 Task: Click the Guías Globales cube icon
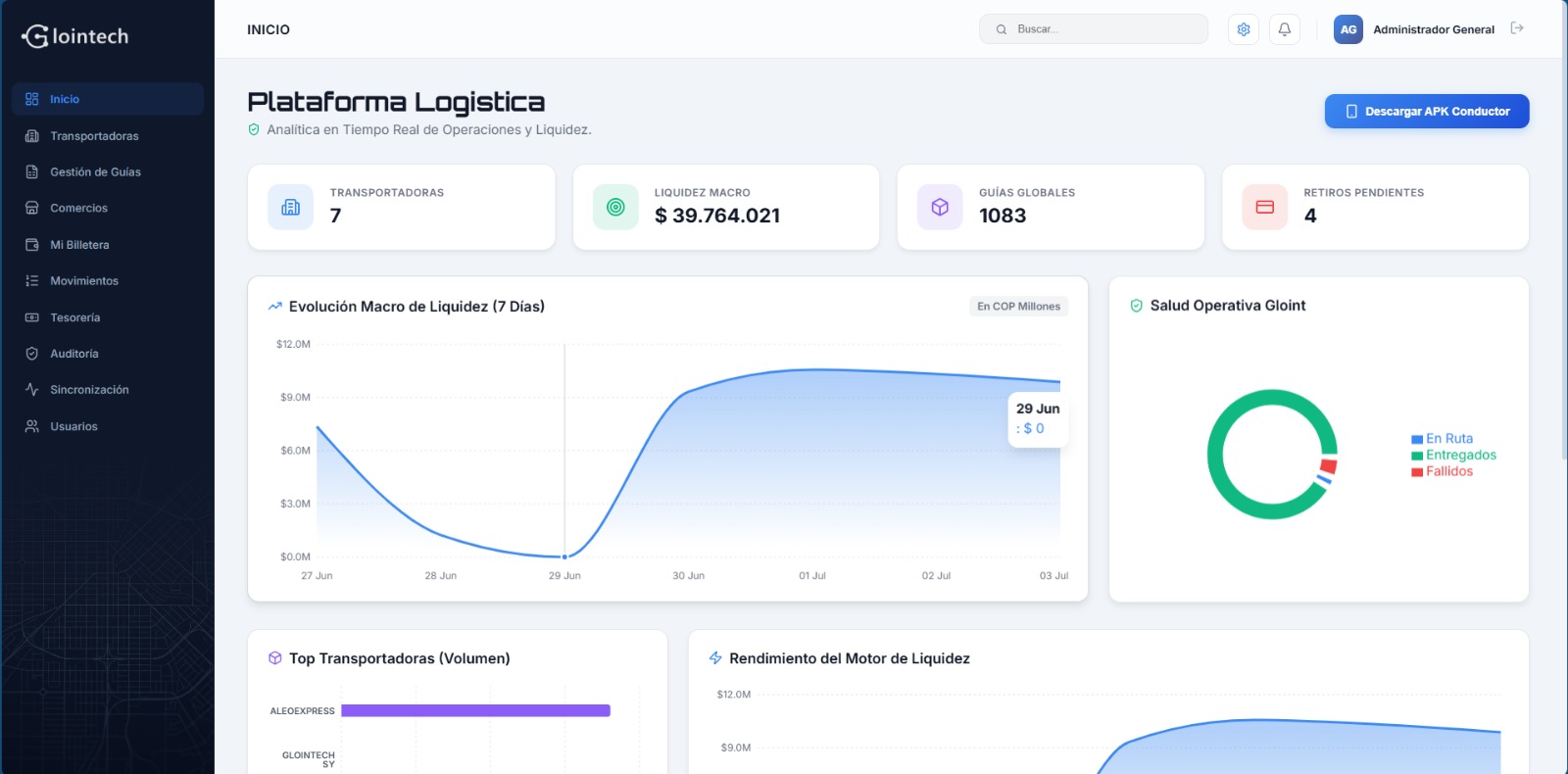940,207
